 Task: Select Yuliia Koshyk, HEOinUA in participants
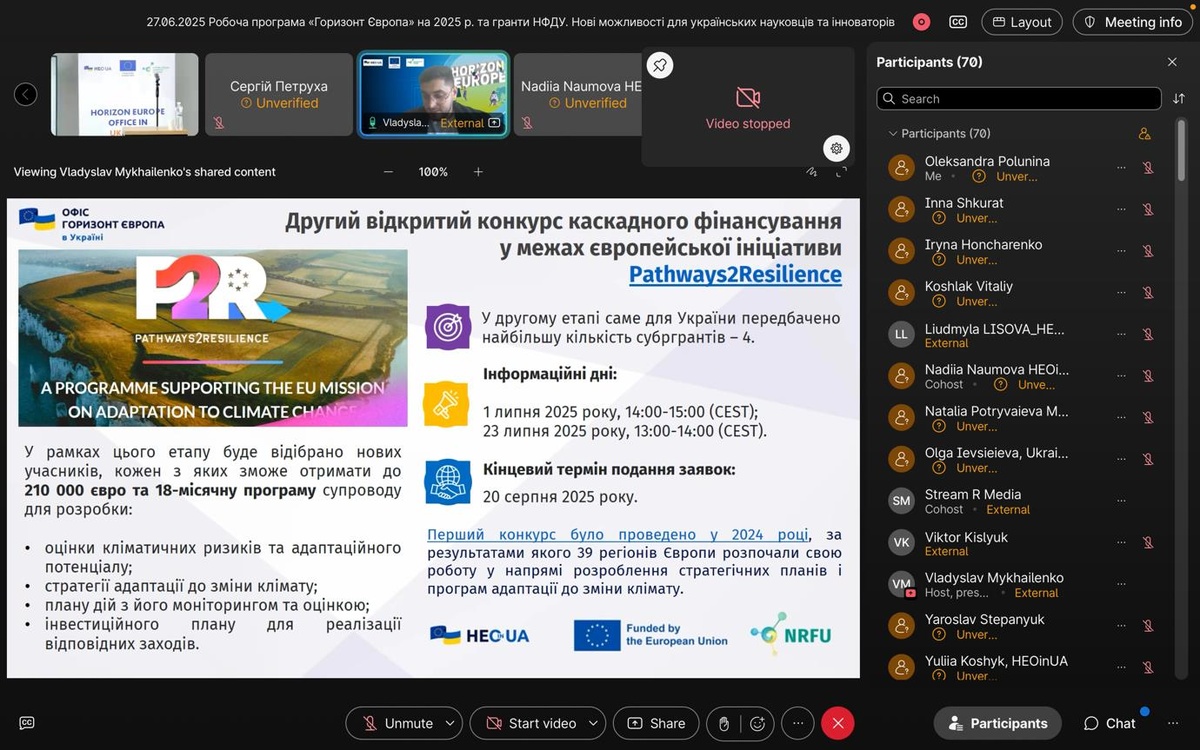click(x=1020, y=667)
